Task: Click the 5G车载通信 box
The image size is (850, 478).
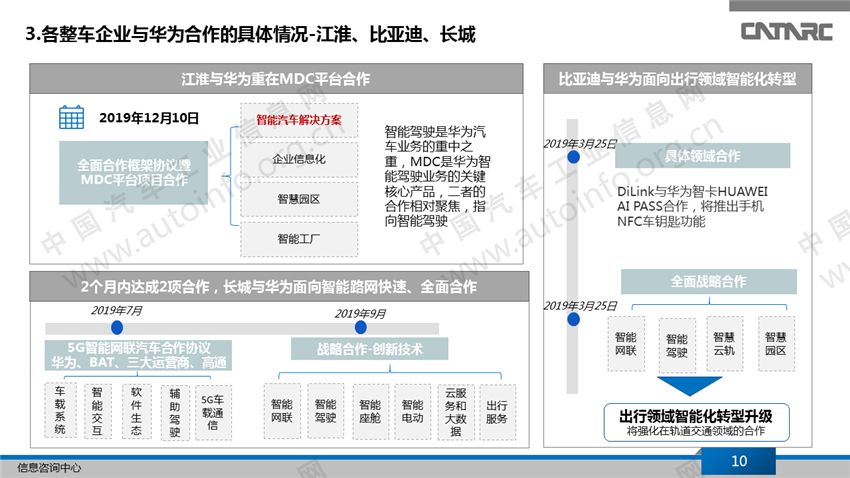Action: 213,413
